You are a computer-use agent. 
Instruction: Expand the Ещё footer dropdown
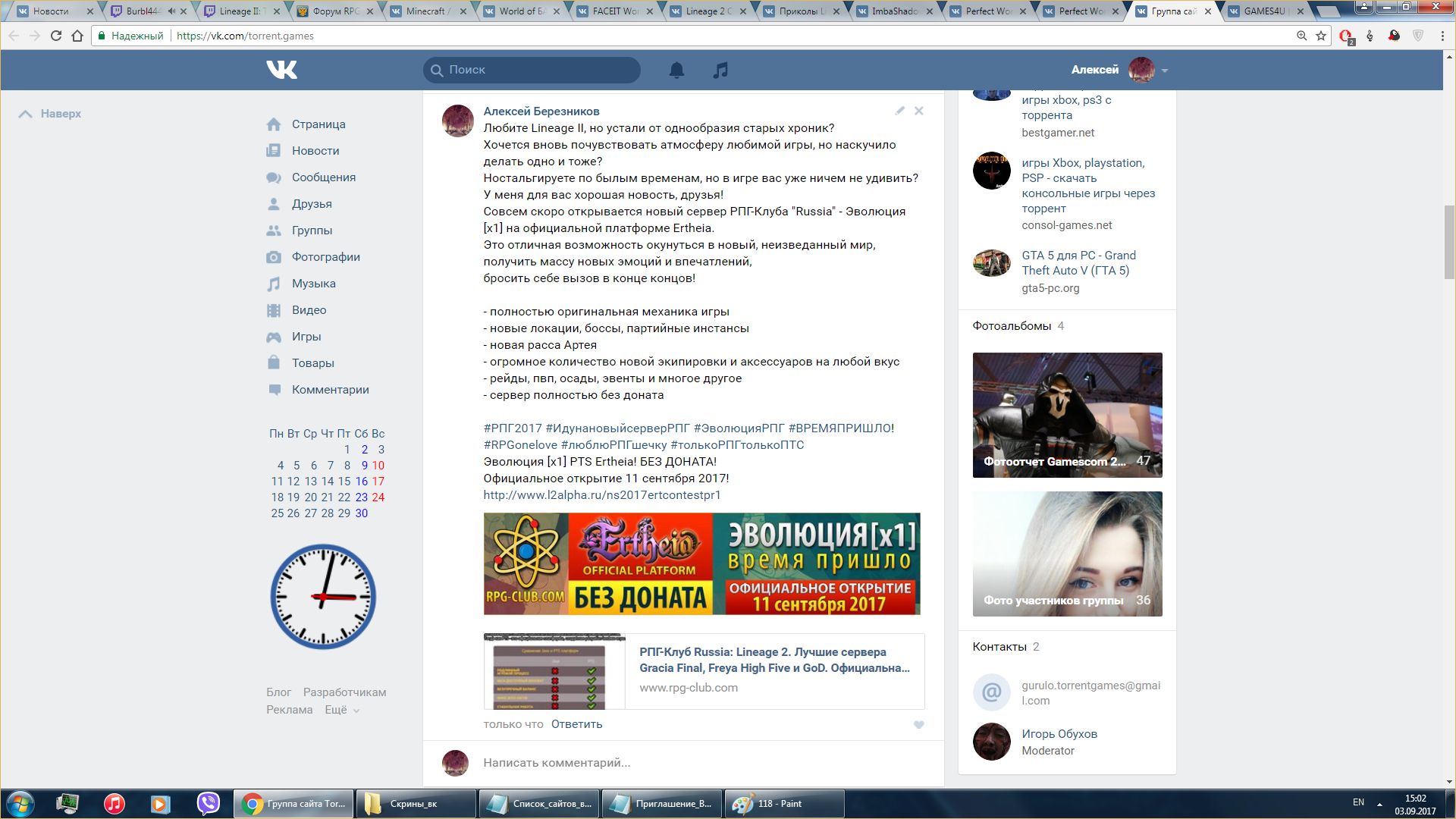point(342,710)
